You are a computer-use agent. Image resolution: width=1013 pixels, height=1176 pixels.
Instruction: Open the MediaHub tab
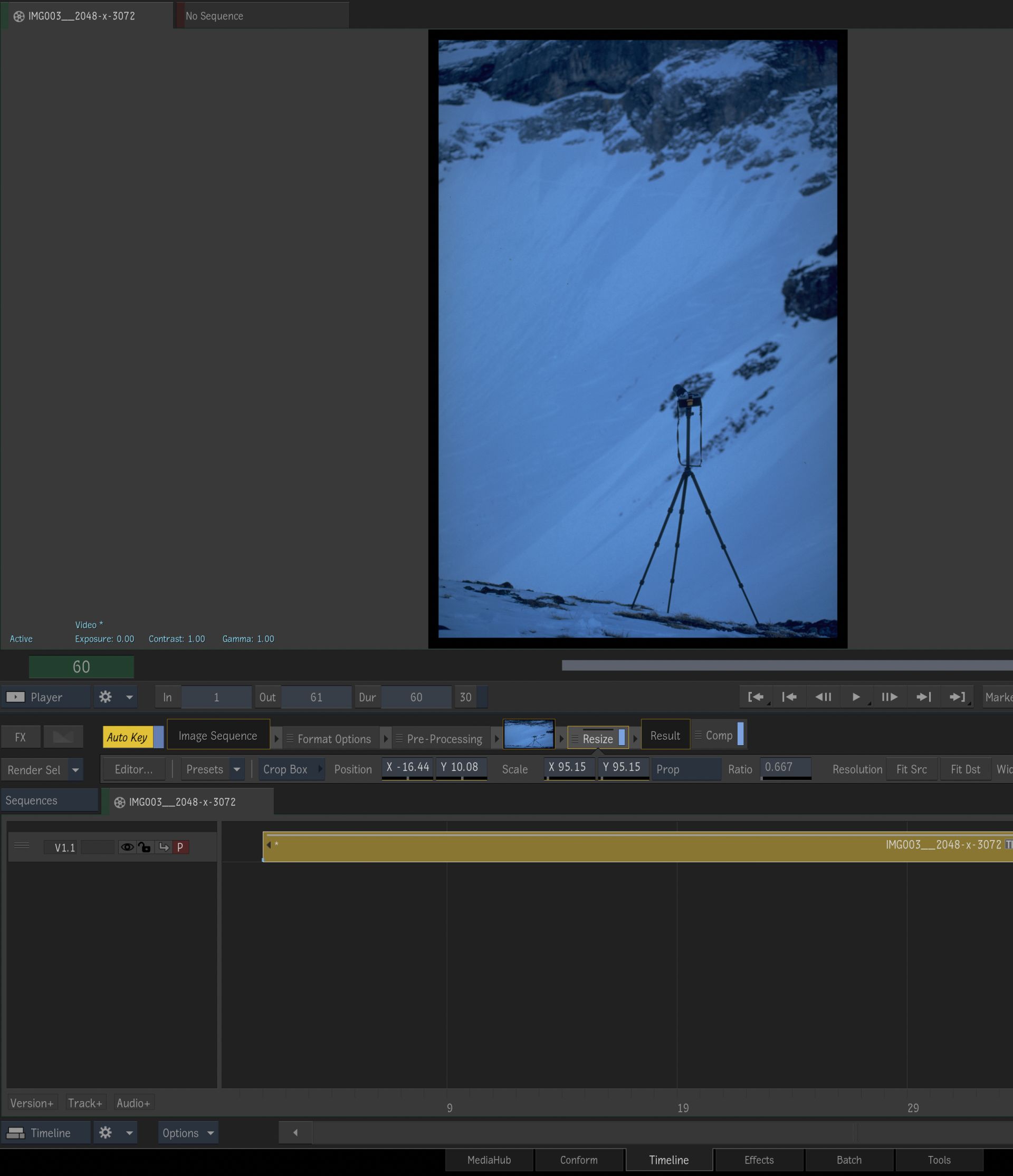pos(489,1160)
